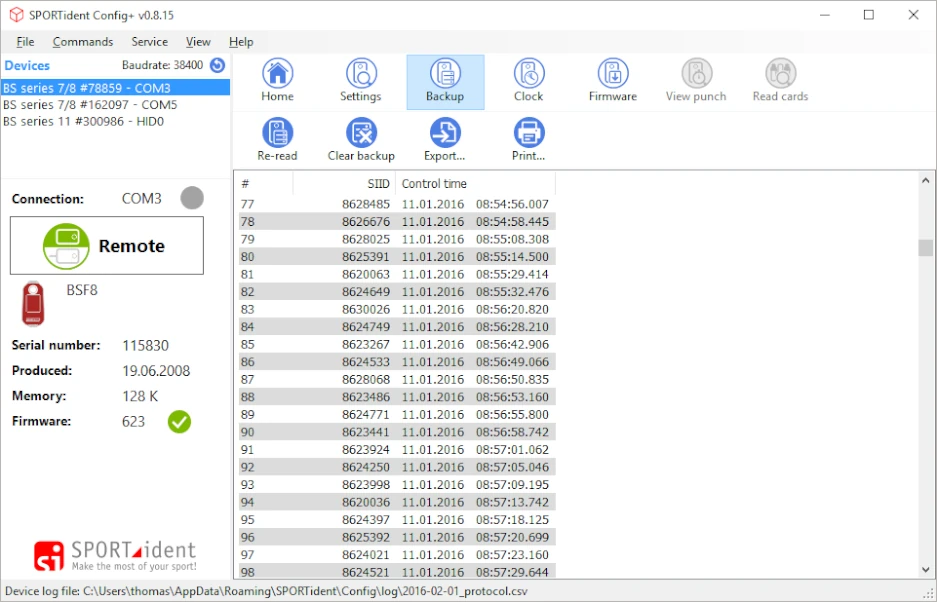
Task: Open the File menu
Action: pos(25,42)
